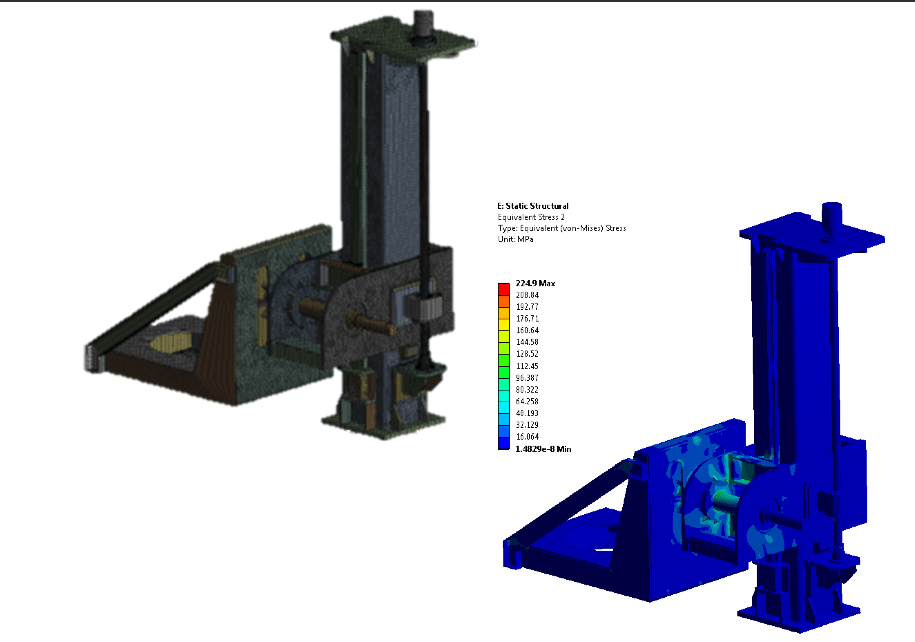
Task: Click the Type: Equivalent (von-Mises) Stress text
Action: 561,228
